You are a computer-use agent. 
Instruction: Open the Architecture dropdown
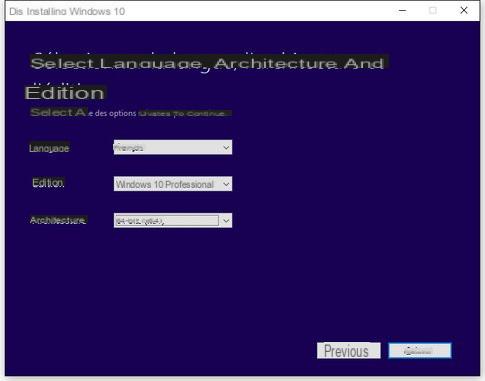pyautogui.click(x=173, y=220)
